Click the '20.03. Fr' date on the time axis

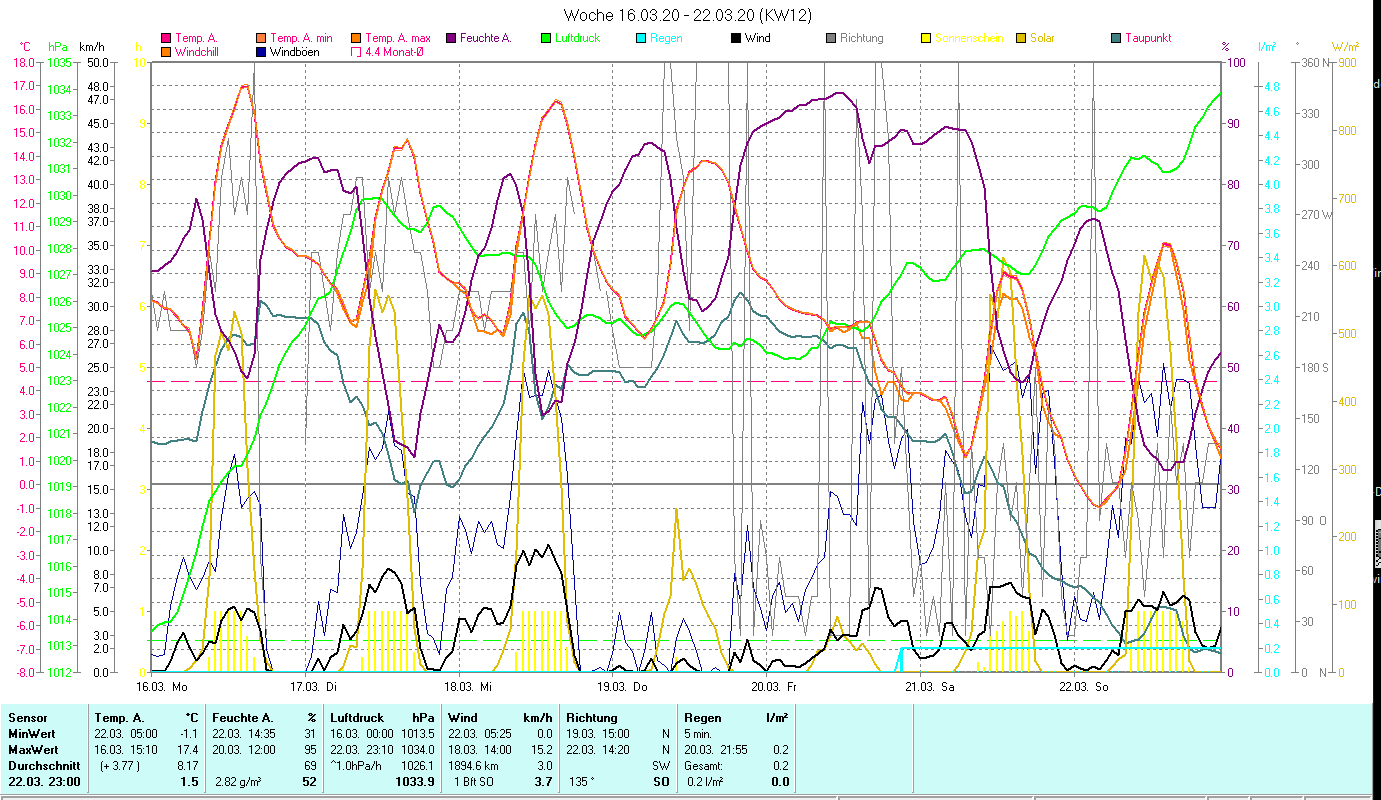tap(774, 687)
